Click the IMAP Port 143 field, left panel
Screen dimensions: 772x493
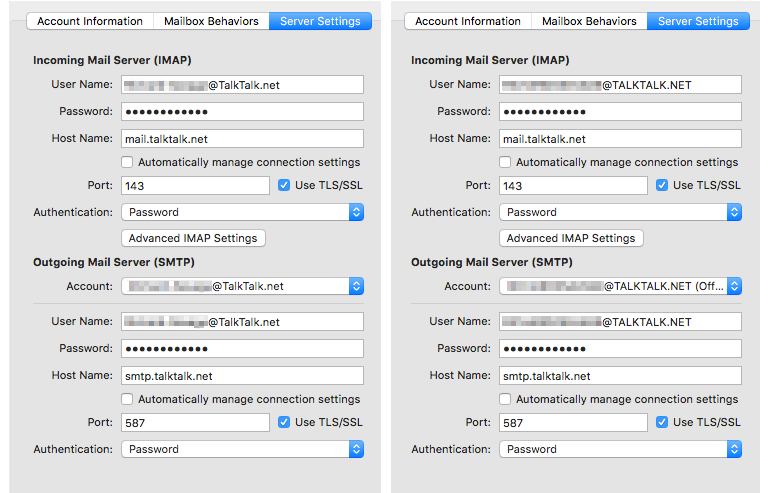coord(195,186)
